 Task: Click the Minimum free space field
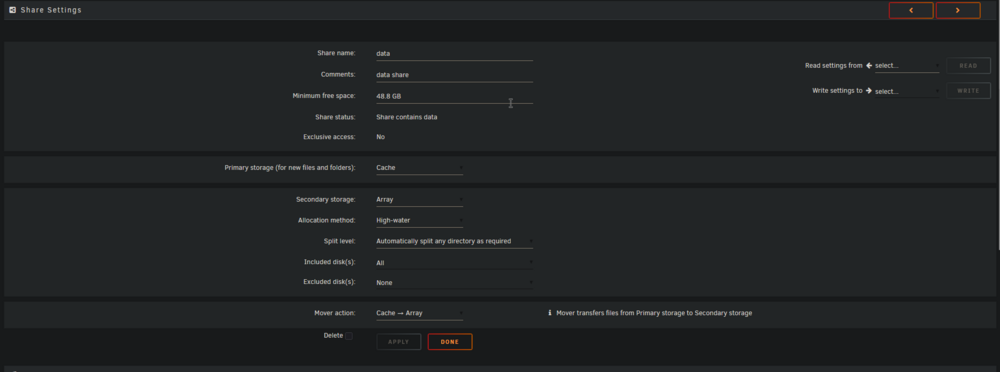[454, 96]
